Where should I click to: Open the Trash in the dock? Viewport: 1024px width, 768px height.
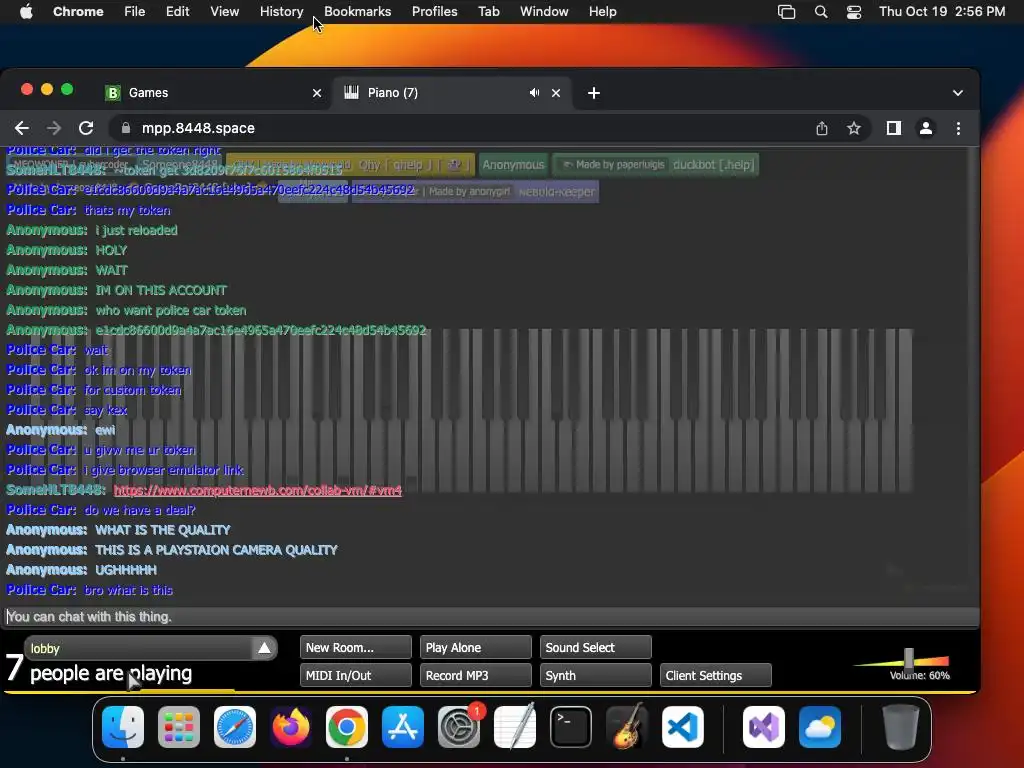click(x=901, y=726)
